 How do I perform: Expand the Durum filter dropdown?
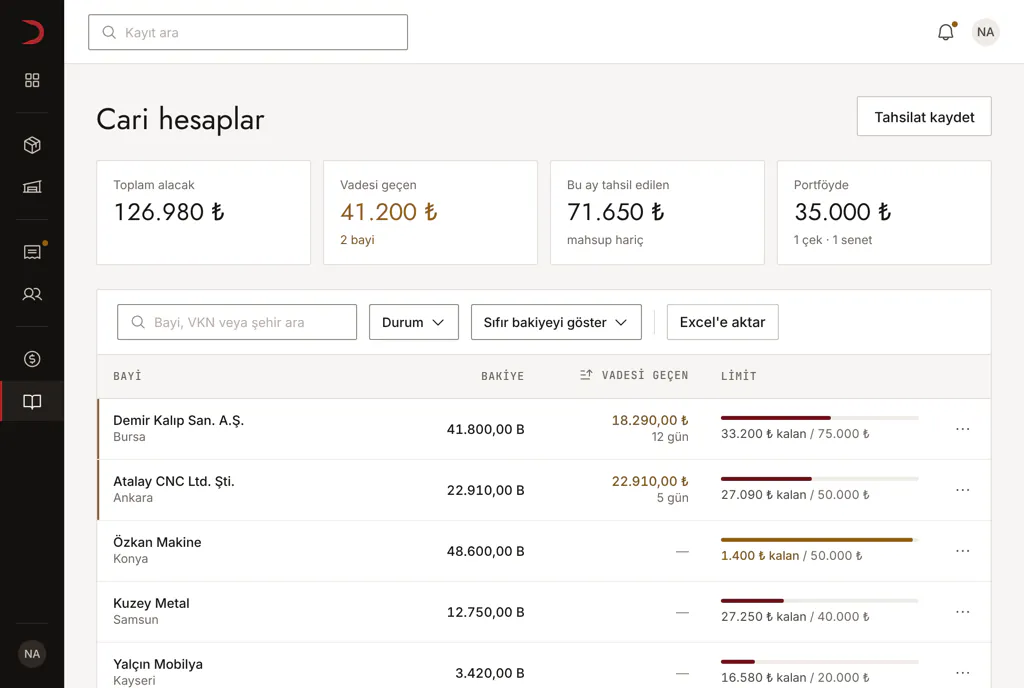(x=413, y=322)
